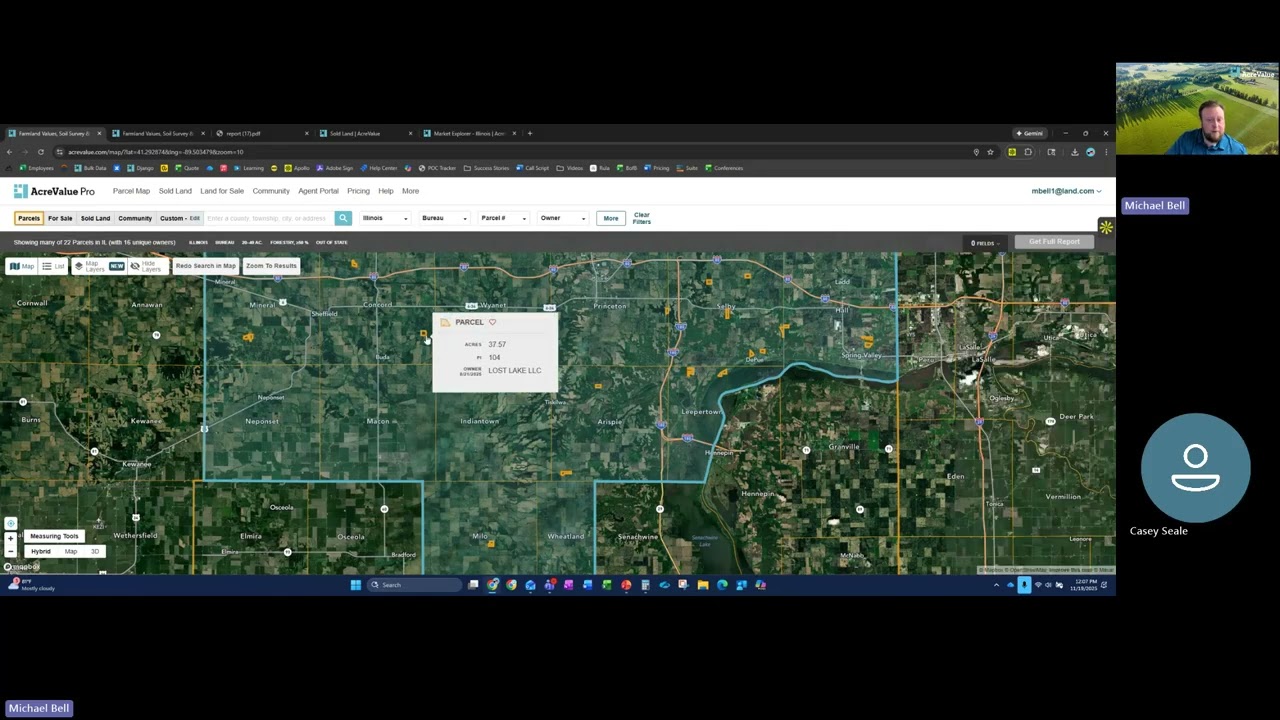Switch to the report (17).pdf browser tab
Image resolution: width=1280 pixels, height=720 pixels.
coord(262,133)
